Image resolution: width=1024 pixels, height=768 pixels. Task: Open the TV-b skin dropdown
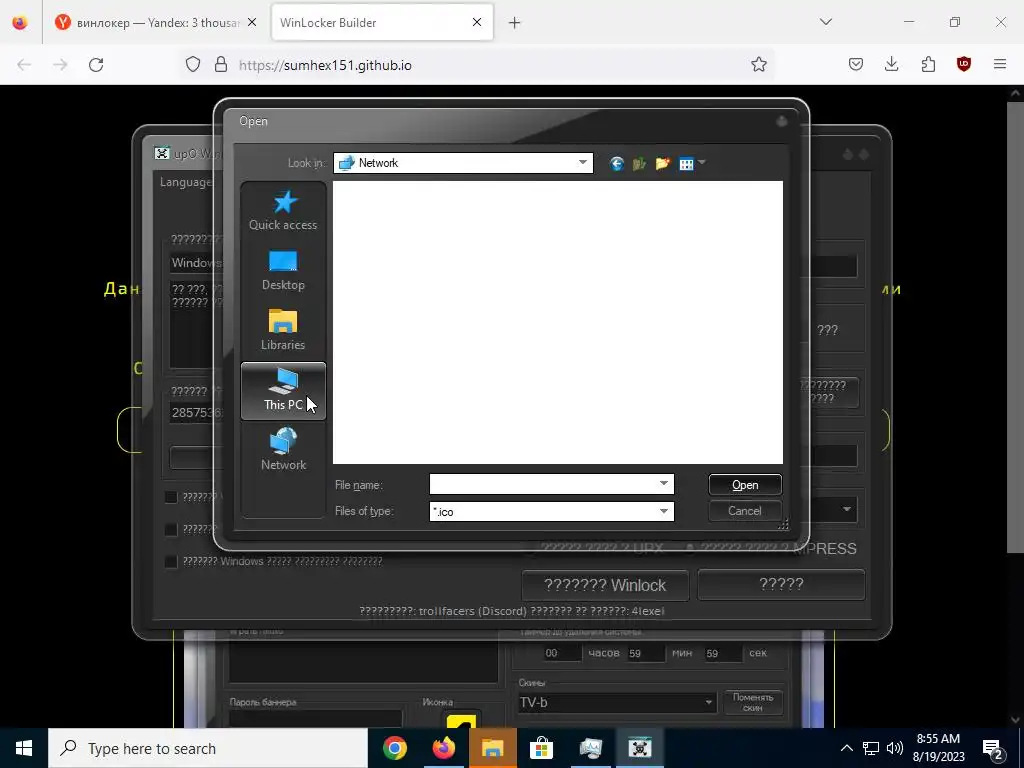(x=709, y=703)
